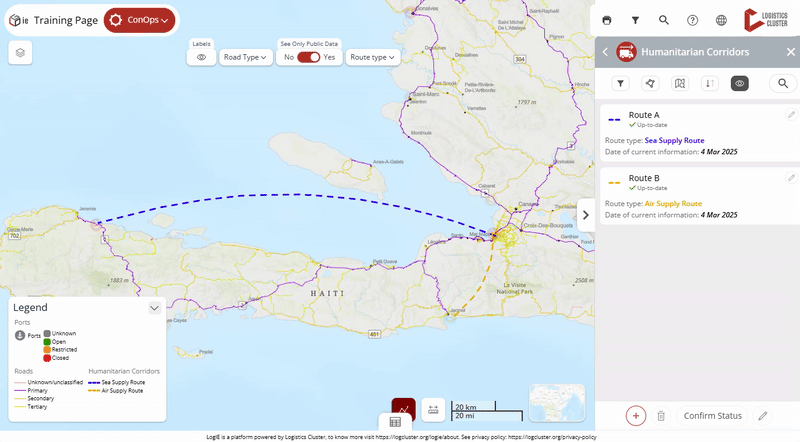This screenshot has height=442, width=800.
Task: Toggle the dark eye visibility button
Action: (x=739, y=84)
